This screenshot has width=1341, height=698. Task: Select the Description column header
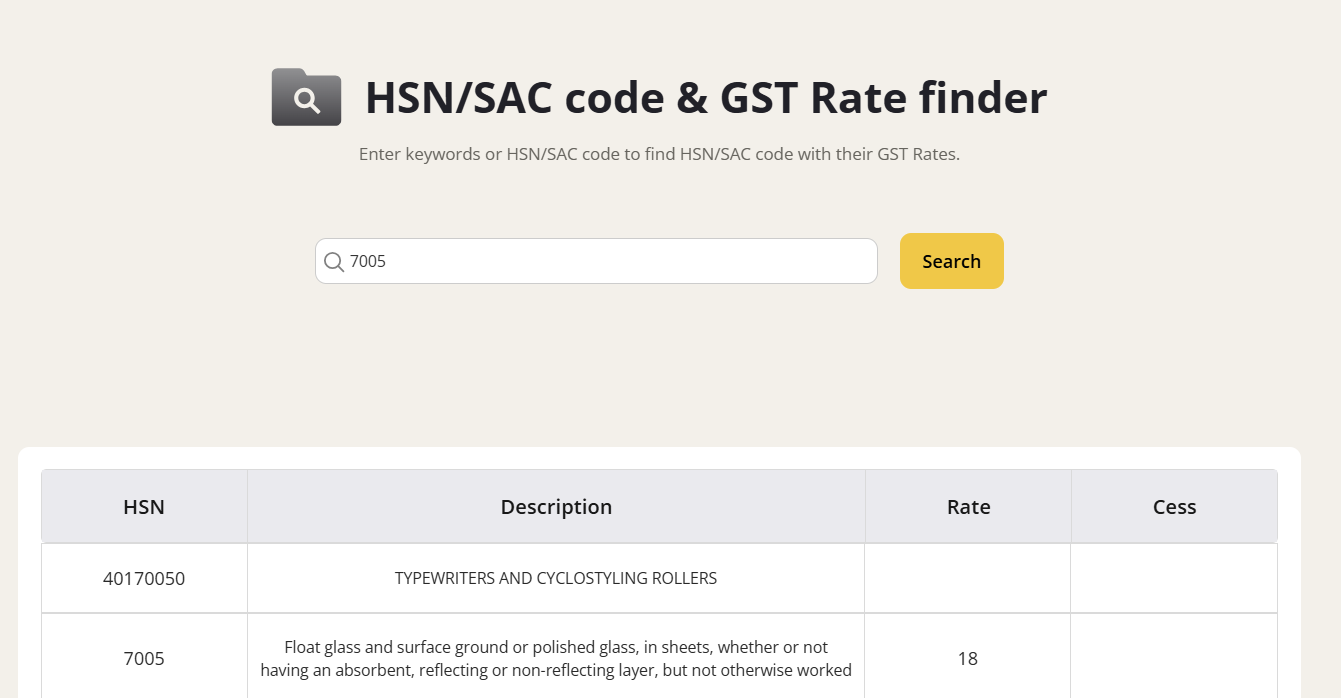(556, 507)
